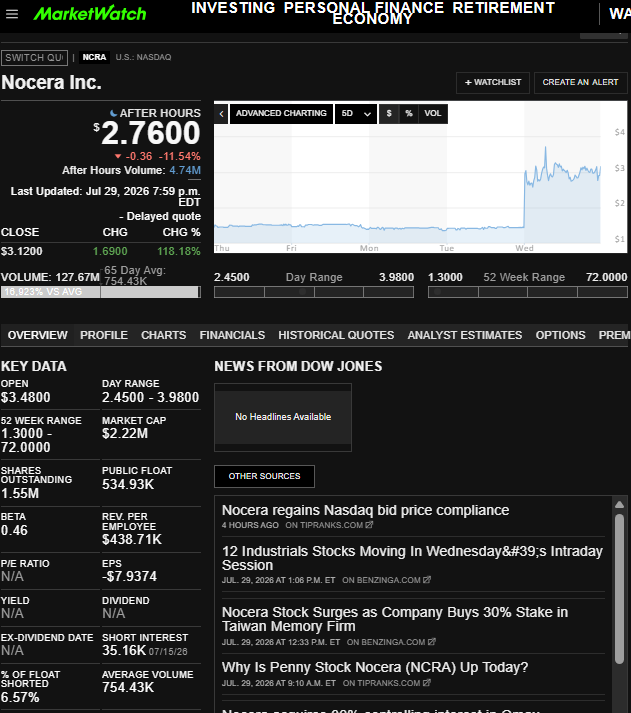Open 'Why Is Penny Stock Nocera Up Today?' headline

tap(375, 667)
